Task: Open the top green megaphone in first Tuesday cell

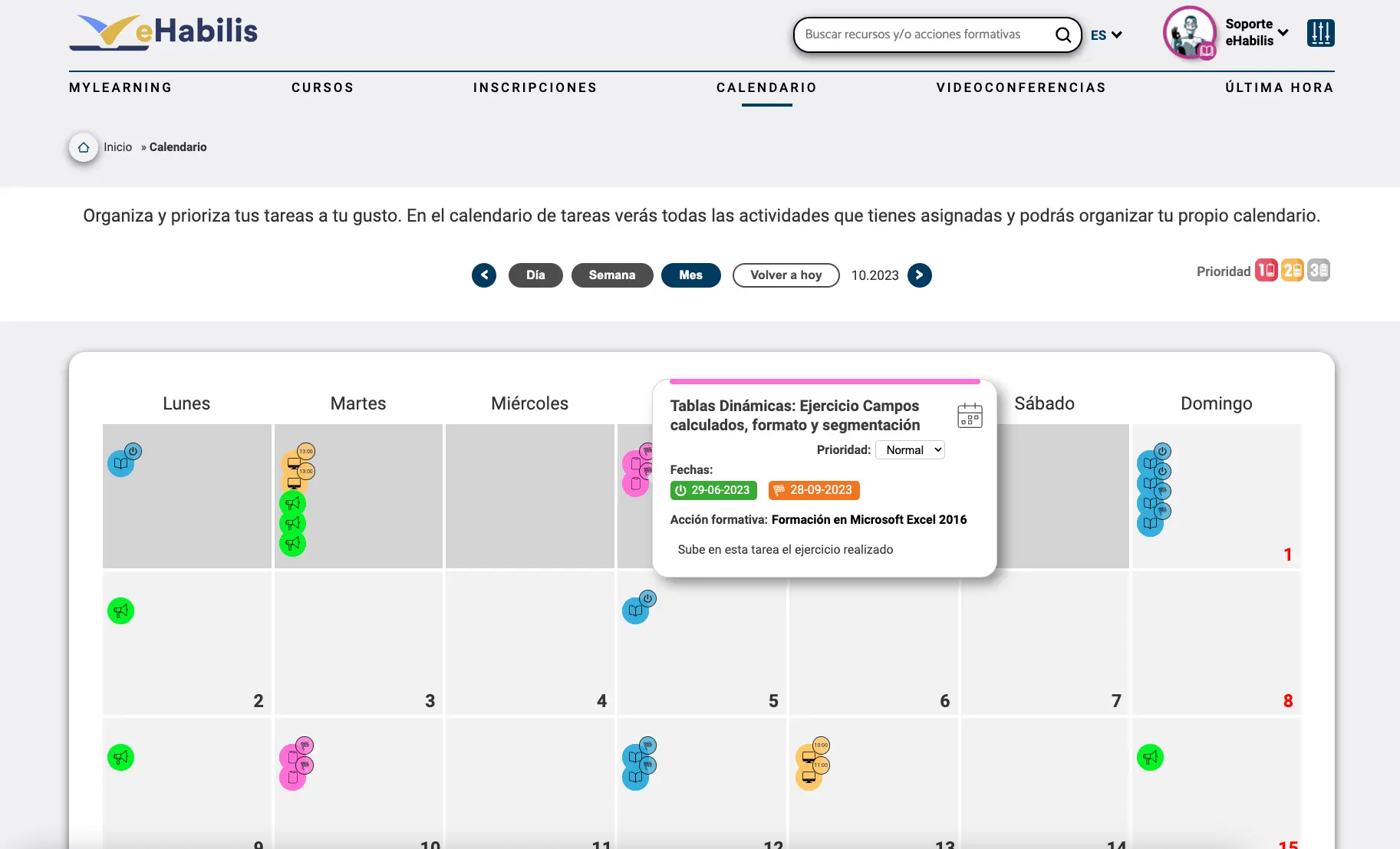Action: [292, 503]
